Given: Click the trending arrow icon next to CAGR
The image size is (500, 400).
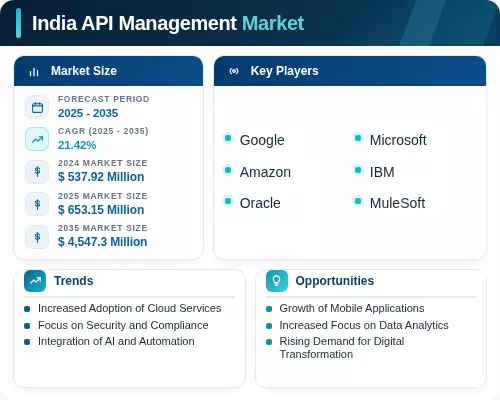Looking at the screenshot, I should click(x=37, y=139).
